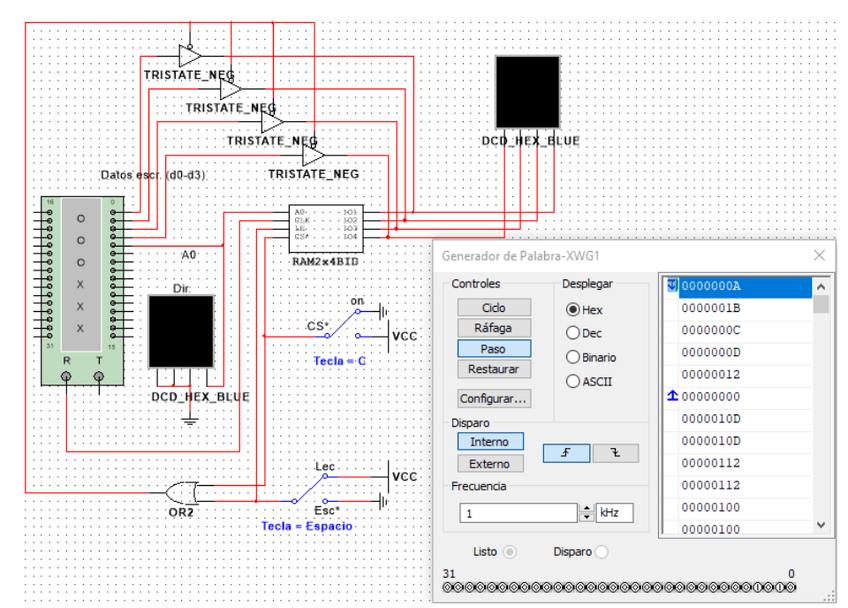Select the RAM2x4BID memory chip

tap(324, 229)
